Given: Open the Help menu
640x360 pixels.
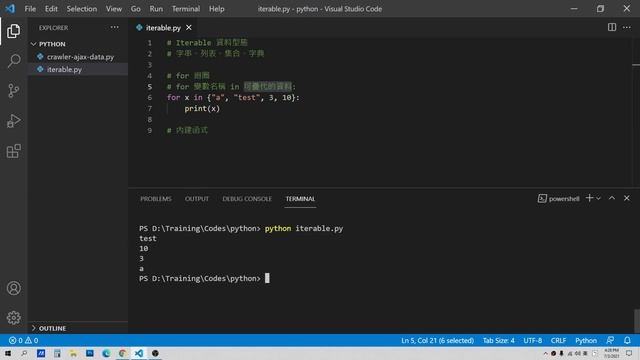Looking at the screenshot, I should pos(217,9).
